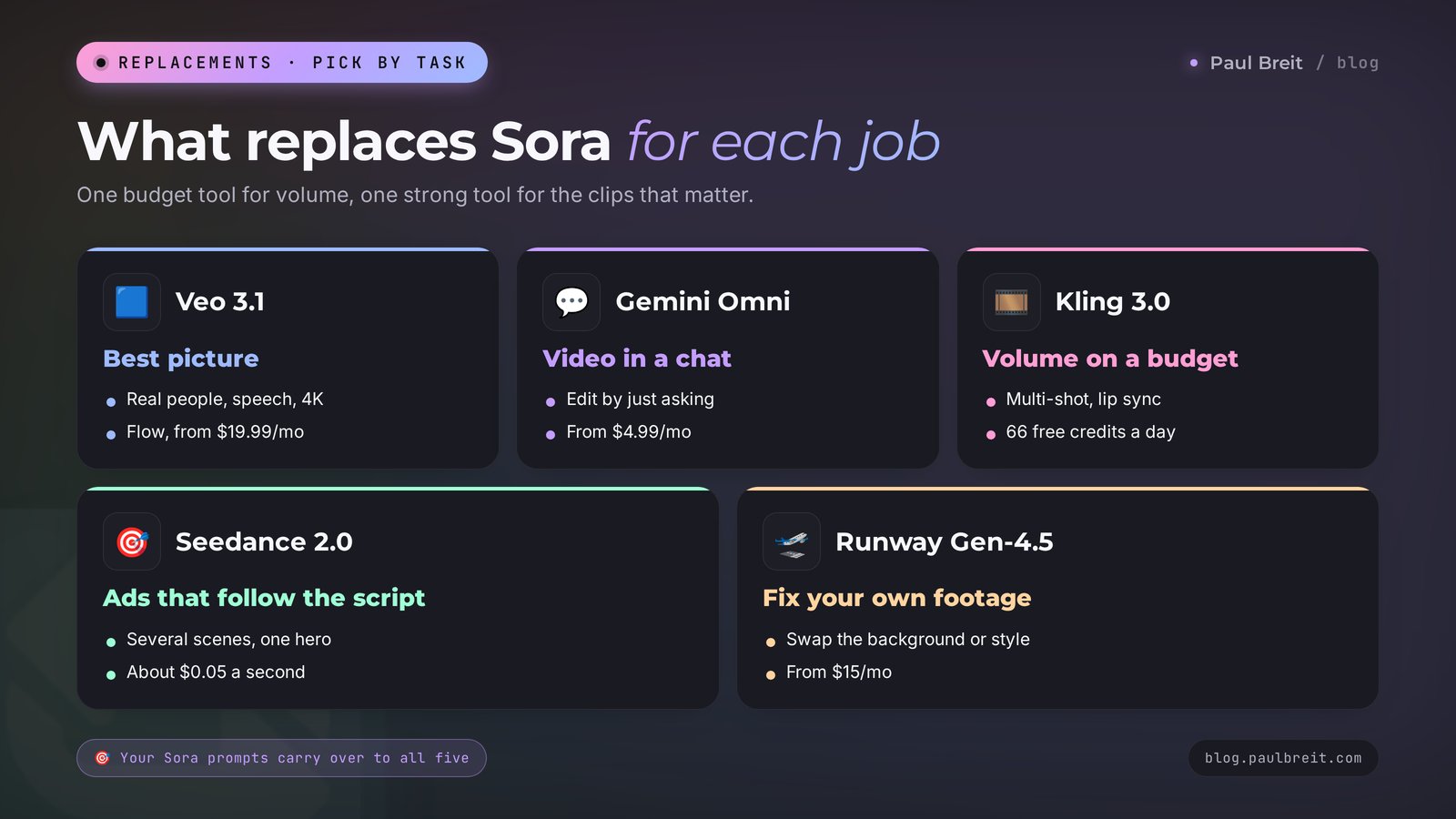Click the dot icon in the Replacements badge
Viewport: 1456px width, 819px height.
(x=101, y=63)
